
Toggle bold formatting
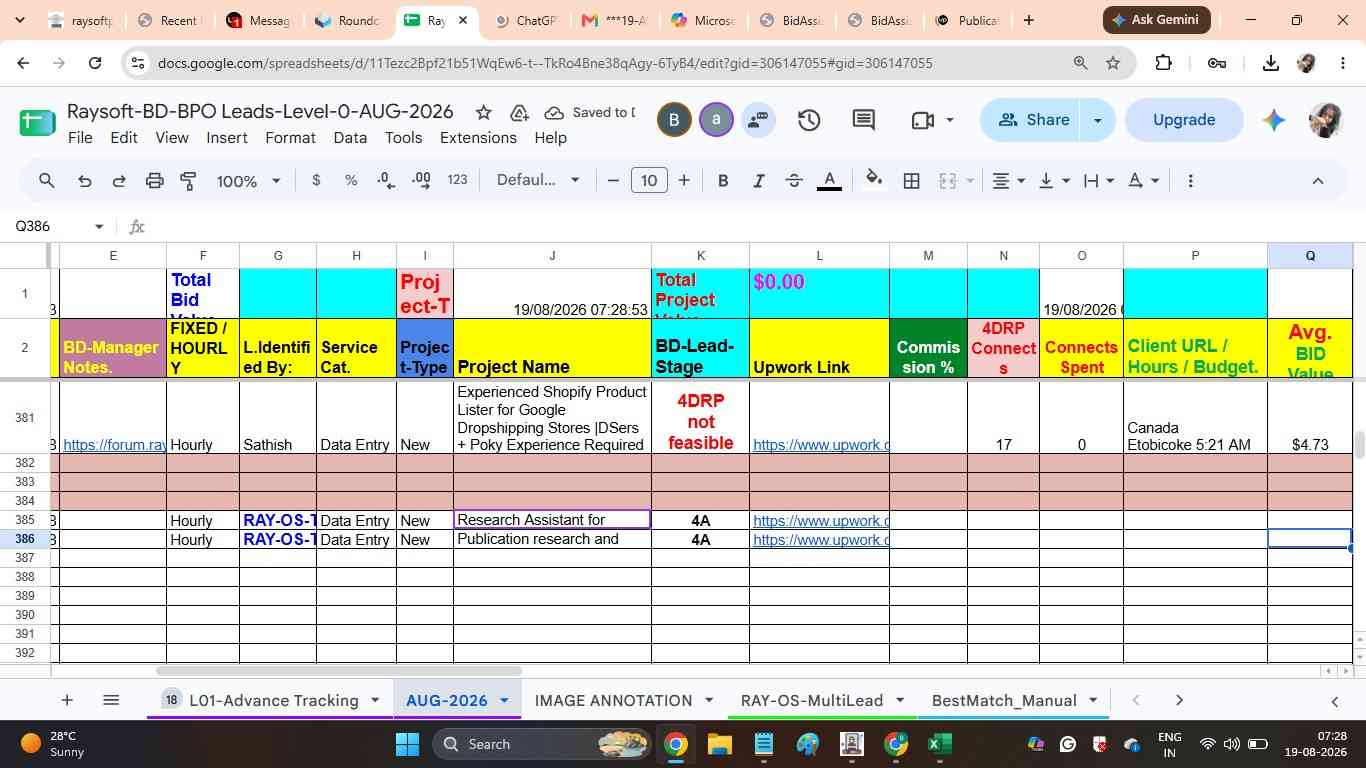click(723, 181)
